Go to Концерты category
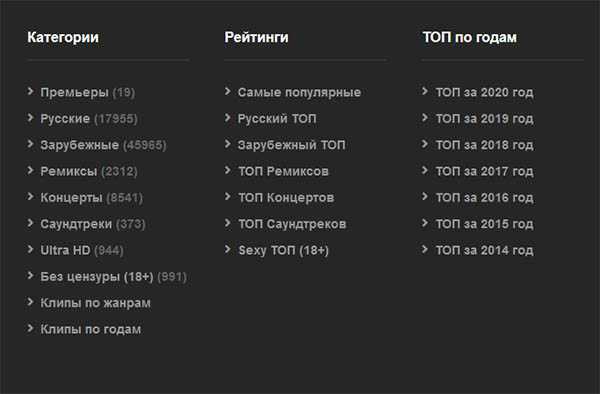This screenshot has width=600, height=394. coord(71,198)
